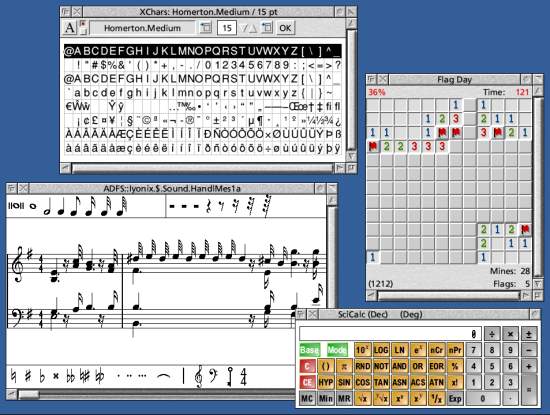Click the XChars vertical scrollbar
Image resolution: width=550 pixels, height=415 pixels.
tap(351, 90)
